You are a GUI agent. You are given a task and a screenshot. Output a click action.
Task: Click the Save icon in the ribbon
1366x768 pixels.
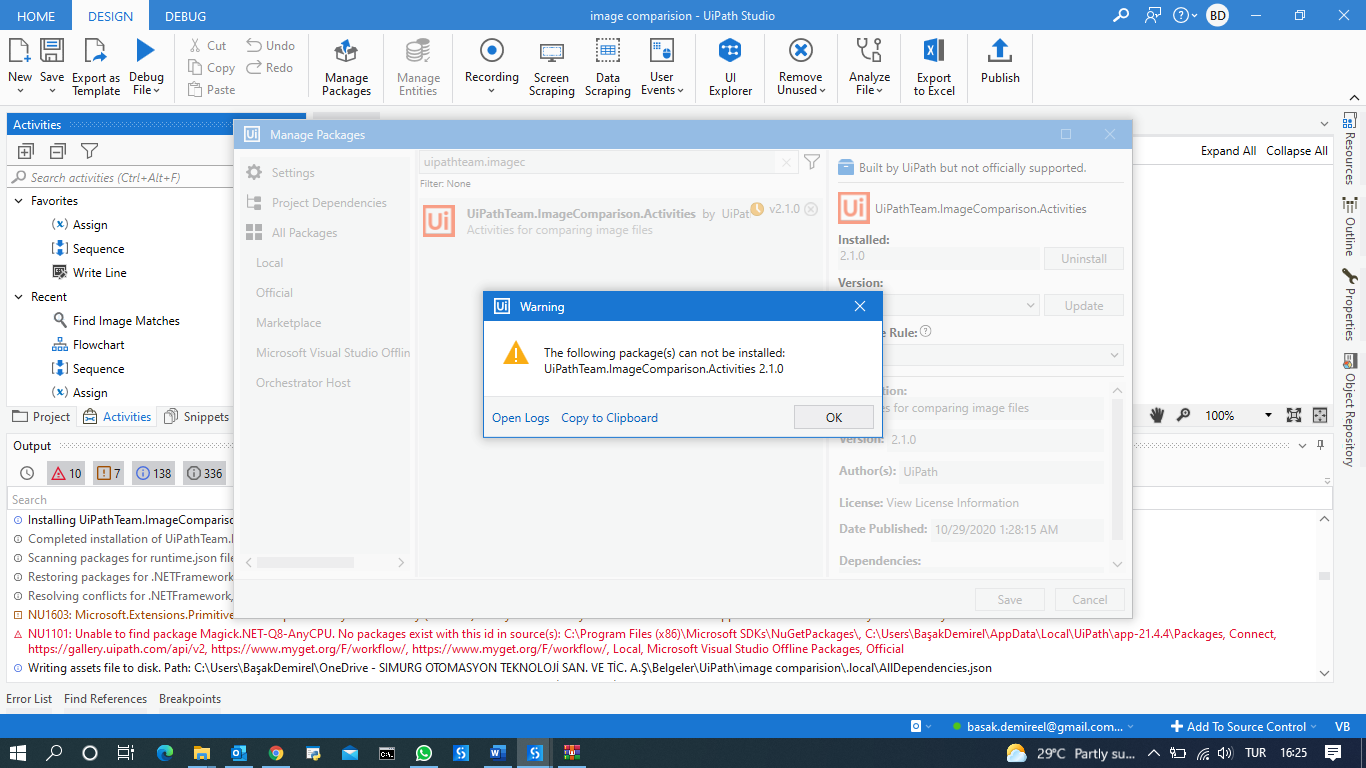tap(52, 51)
